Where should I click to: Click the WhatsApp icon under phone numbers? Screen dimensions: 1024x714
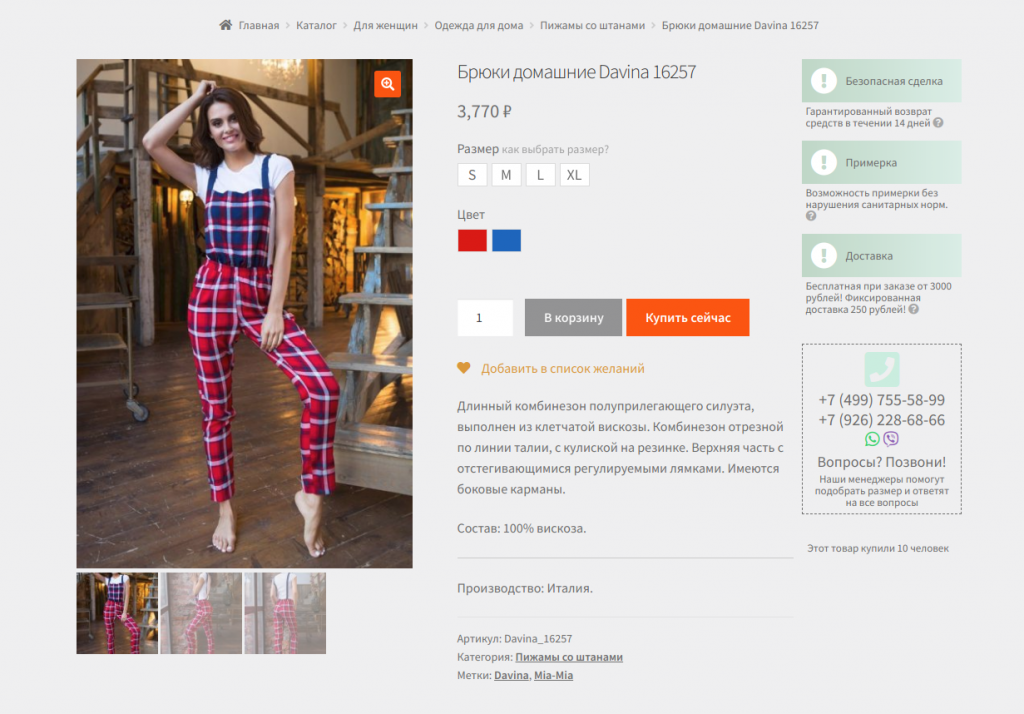pos(872,439)
